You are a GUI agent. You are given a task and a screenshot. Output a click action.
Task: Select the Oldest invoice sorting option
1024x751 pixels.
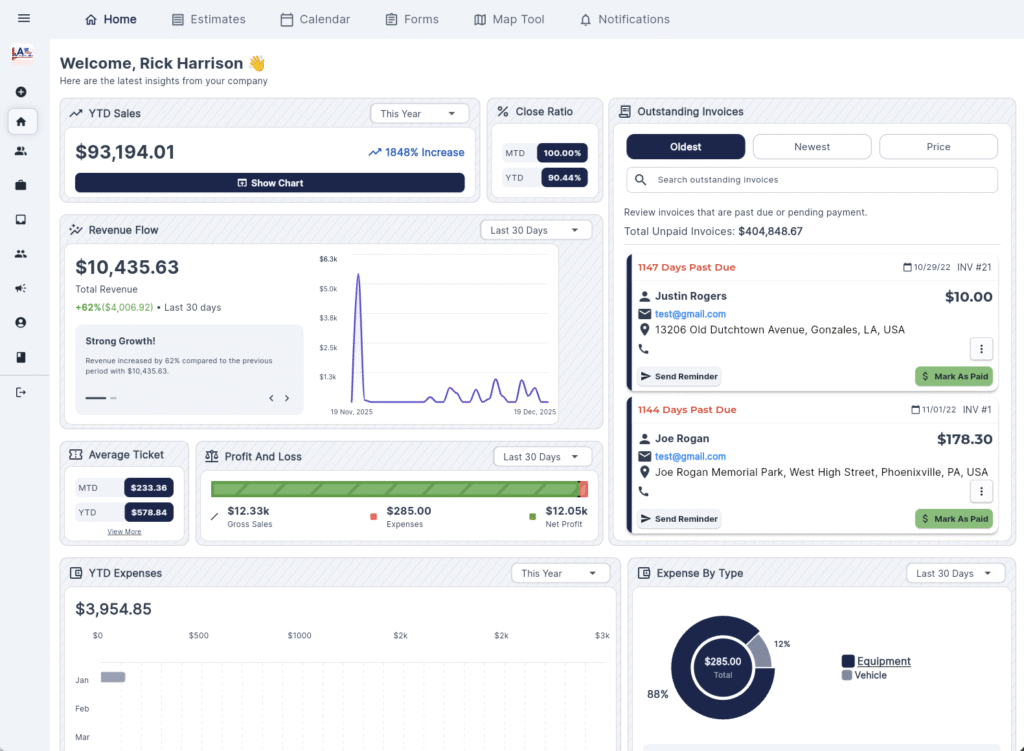(685, 146)
